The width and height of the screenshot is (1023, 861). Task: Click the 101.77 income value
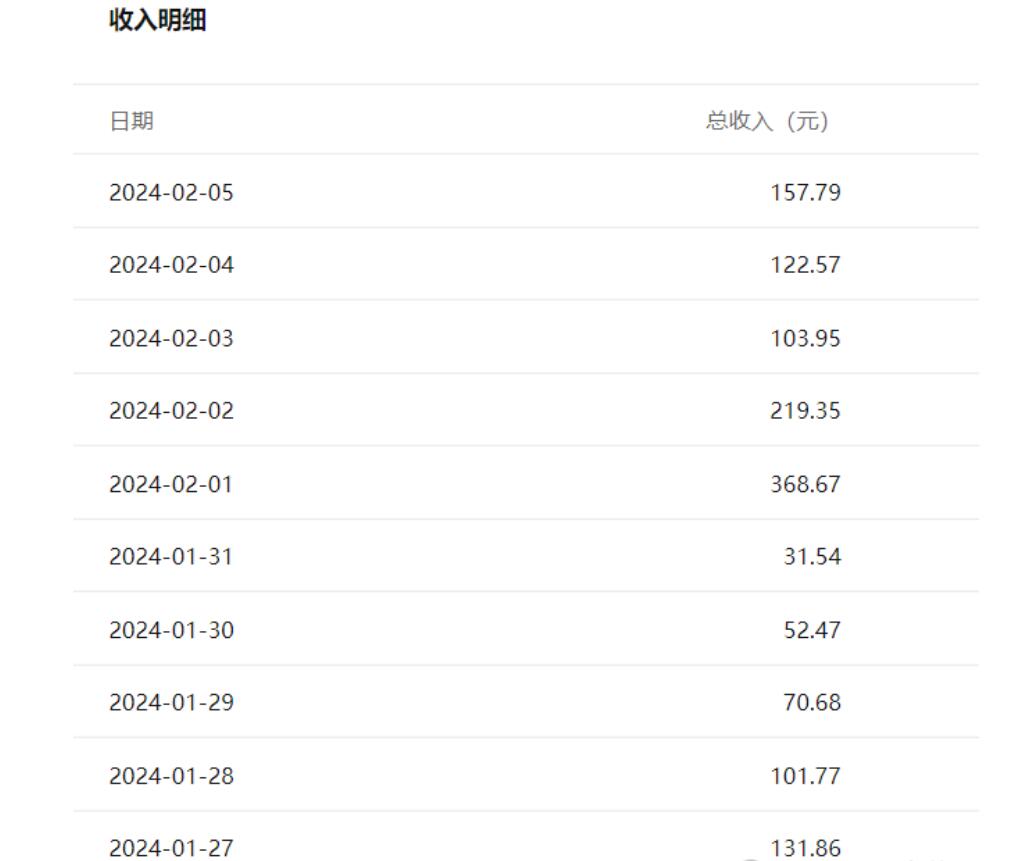click(806, 776)
